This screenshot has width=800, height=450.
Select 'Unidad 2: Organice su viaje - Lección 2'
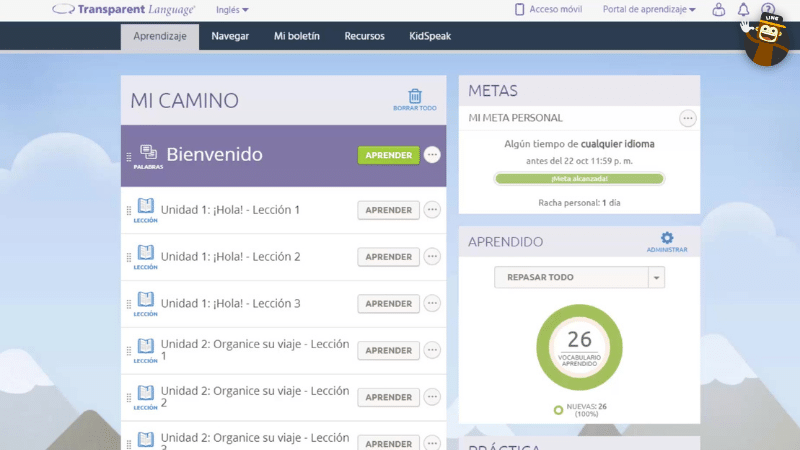255,396
